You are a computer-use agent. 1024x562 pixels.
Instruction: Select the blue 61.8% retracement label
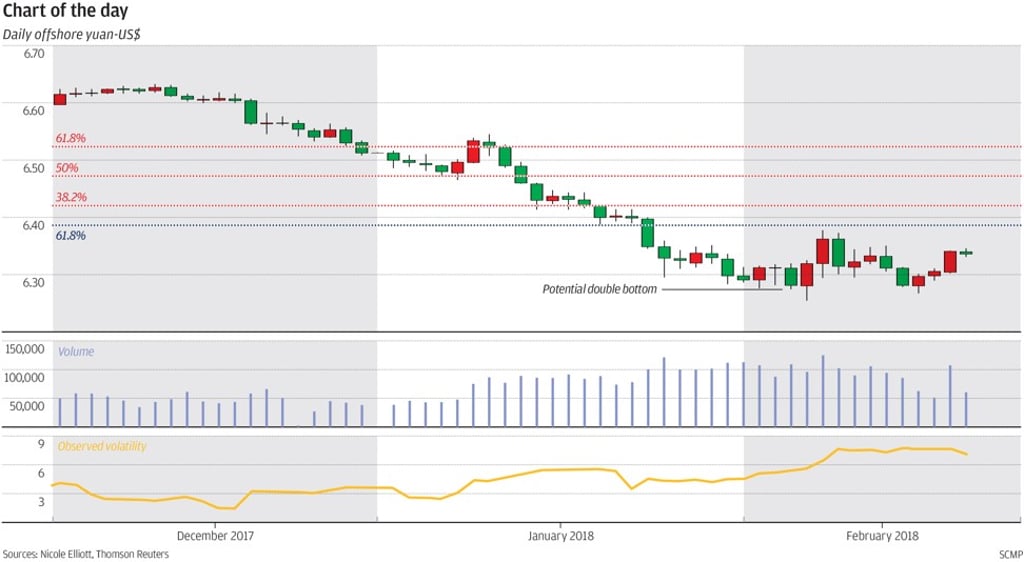[71, 236]
